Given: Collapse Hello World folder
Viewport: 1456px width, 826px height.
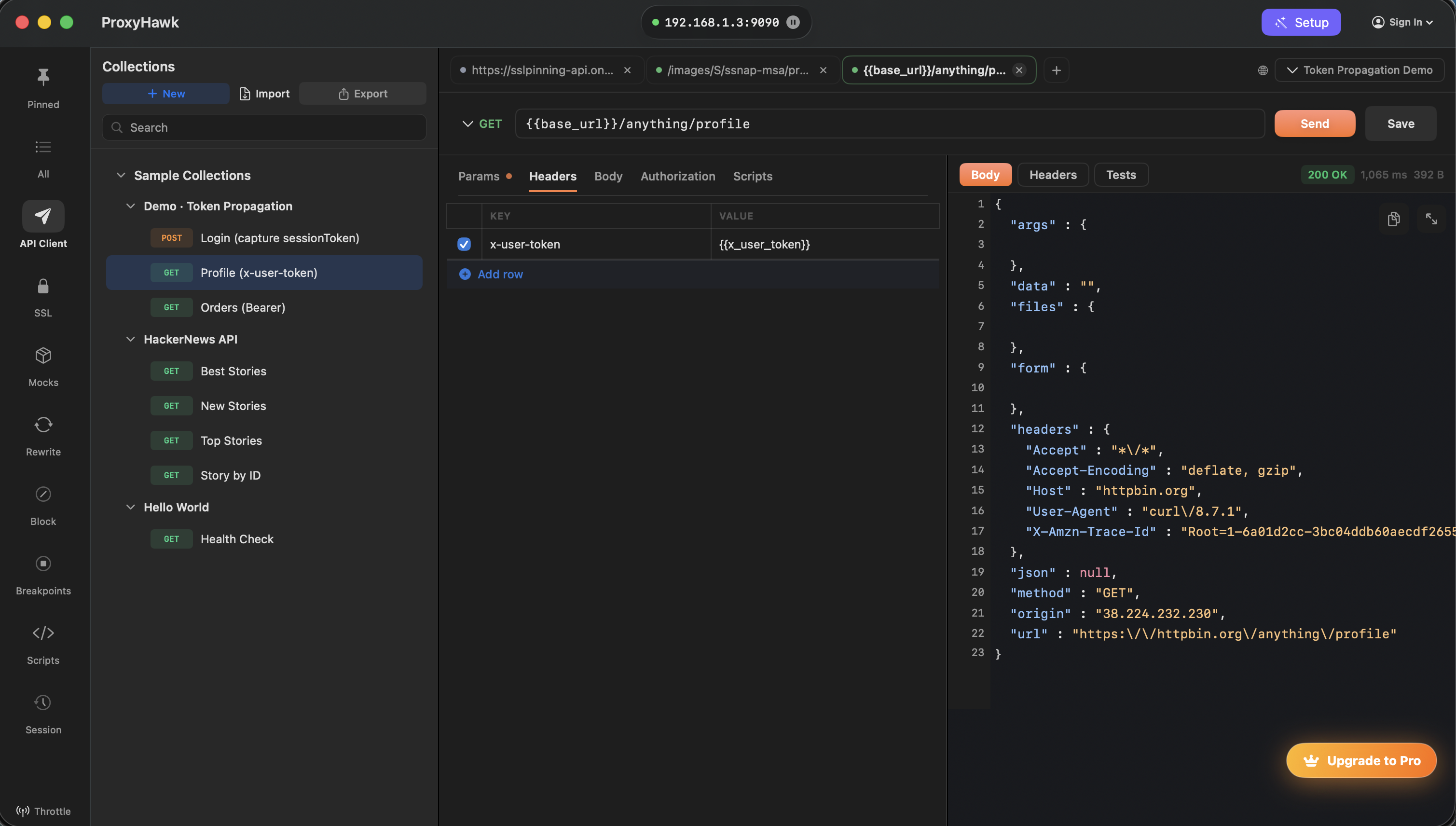Looking at the screenshot, I should [x=130, y=507].
